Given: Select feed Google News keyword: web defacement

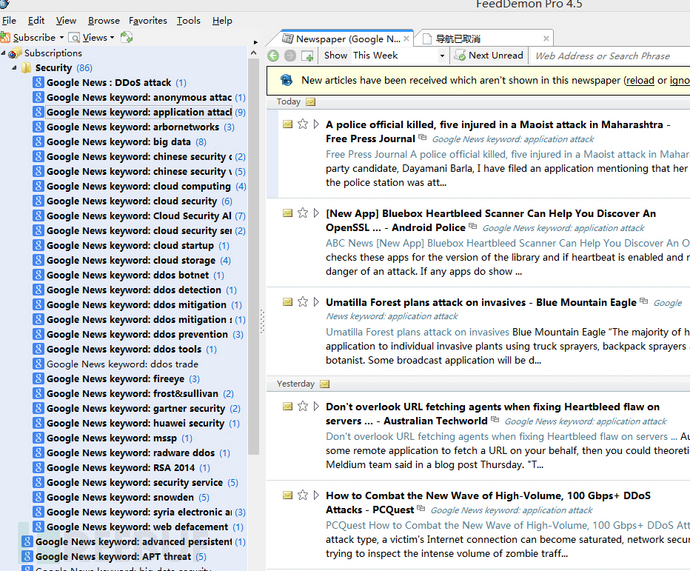Looking at the screenshot, I should [137, 527].
